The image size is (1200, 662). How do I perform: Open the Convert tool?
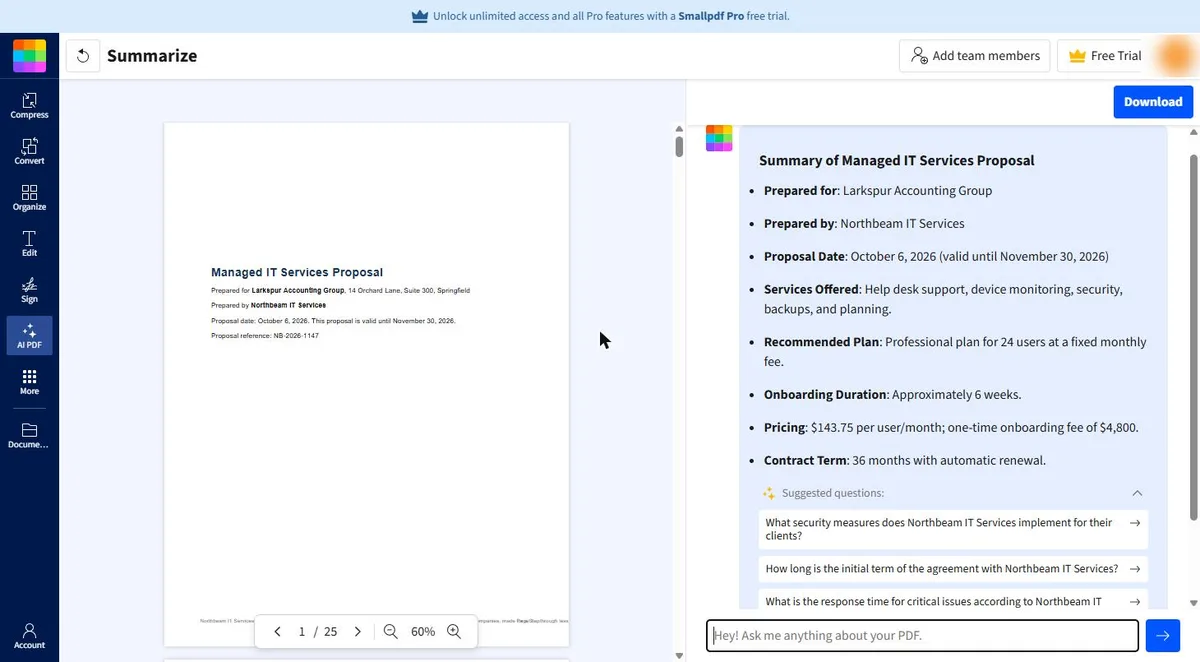(29, 152)
